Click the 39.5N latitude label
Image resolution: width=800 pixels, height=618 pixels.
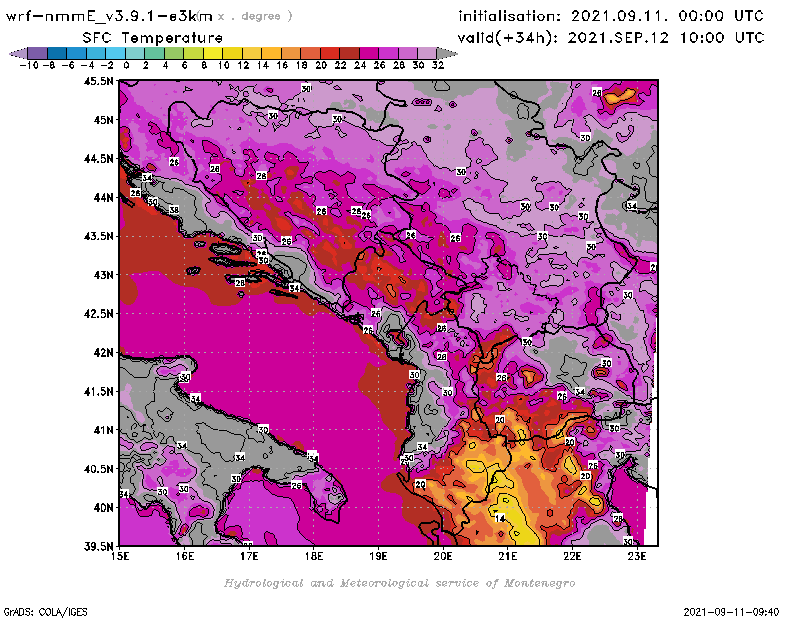[x=98, y=547]
